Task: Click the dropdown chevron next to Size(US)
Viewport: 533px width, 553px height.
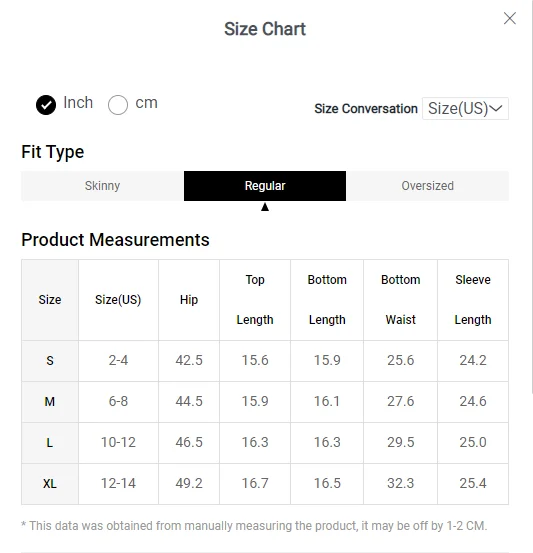Action: 496,108
